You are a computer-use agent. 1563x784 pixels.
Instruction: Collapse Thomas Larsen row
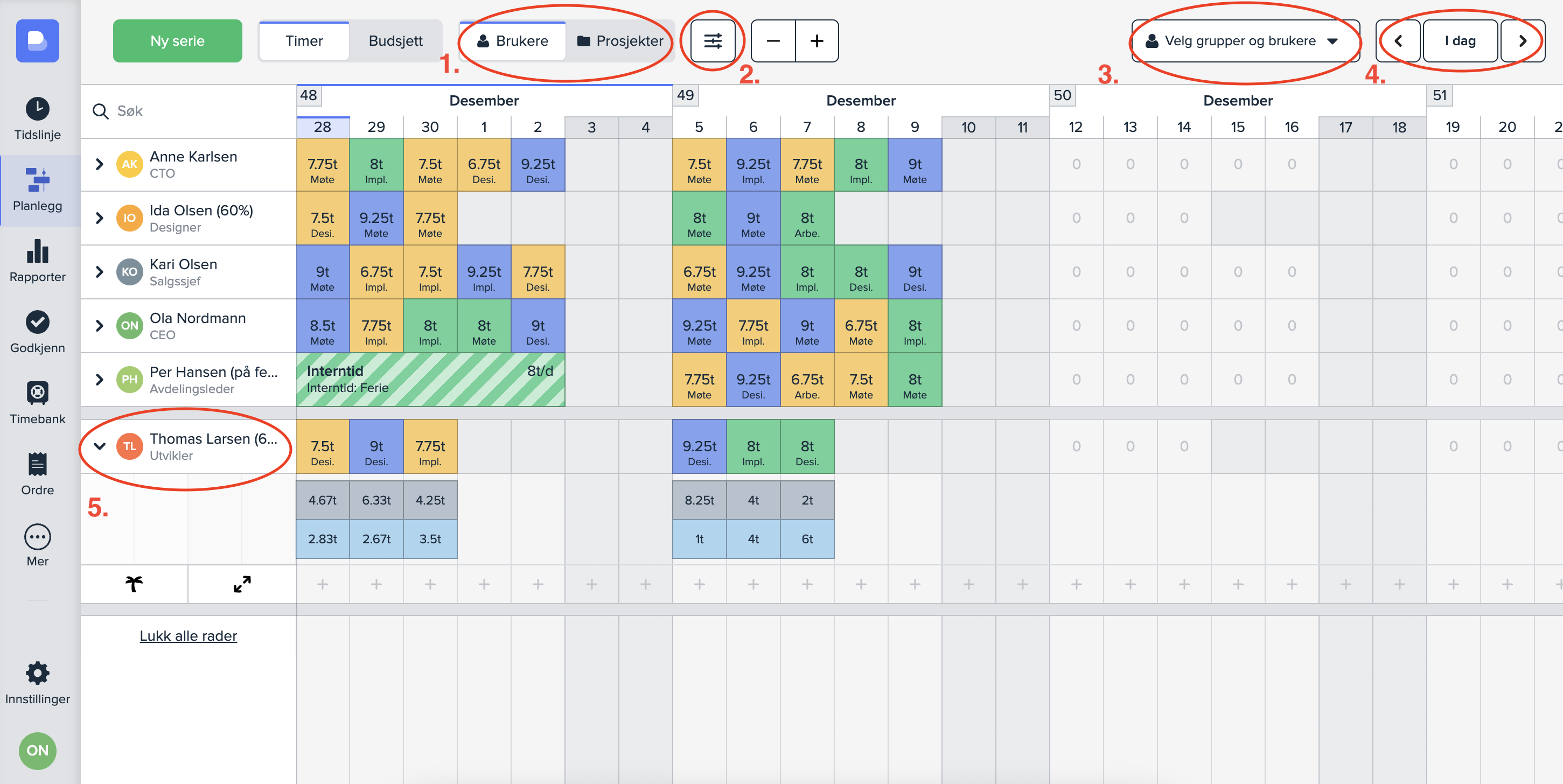[100, 446]
